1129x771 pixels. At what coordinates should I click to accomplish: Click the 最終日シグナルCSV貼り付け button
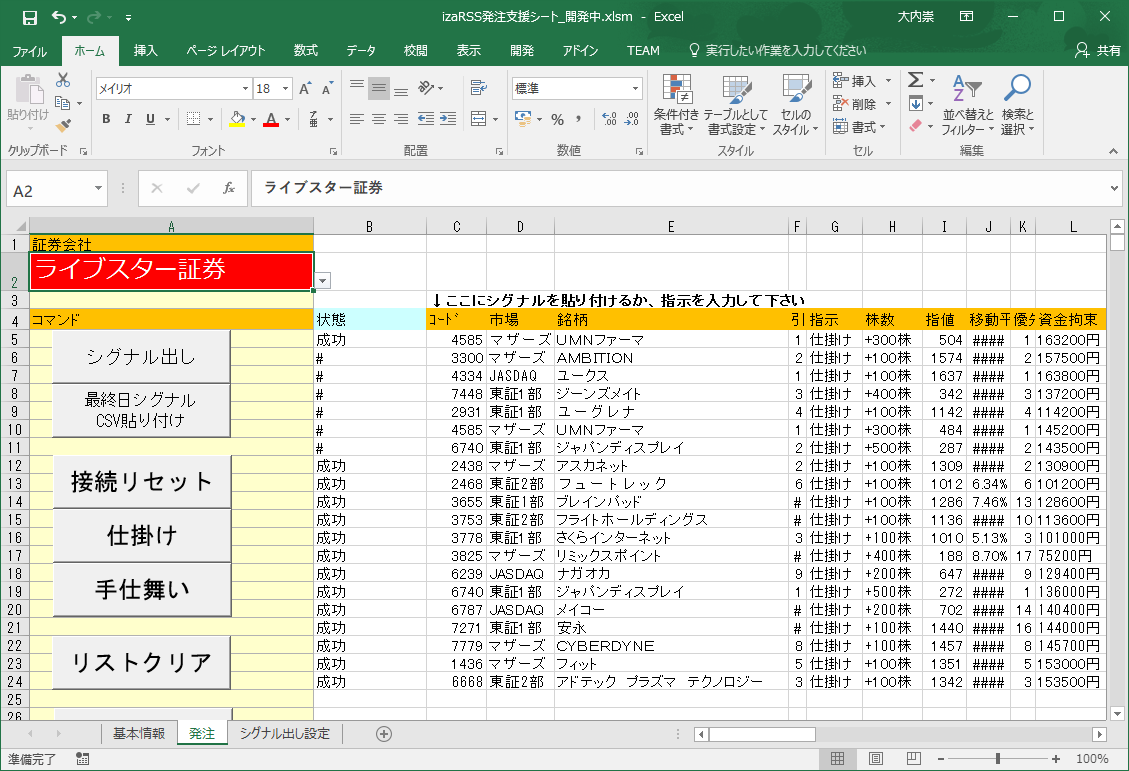tap(141, 410)
